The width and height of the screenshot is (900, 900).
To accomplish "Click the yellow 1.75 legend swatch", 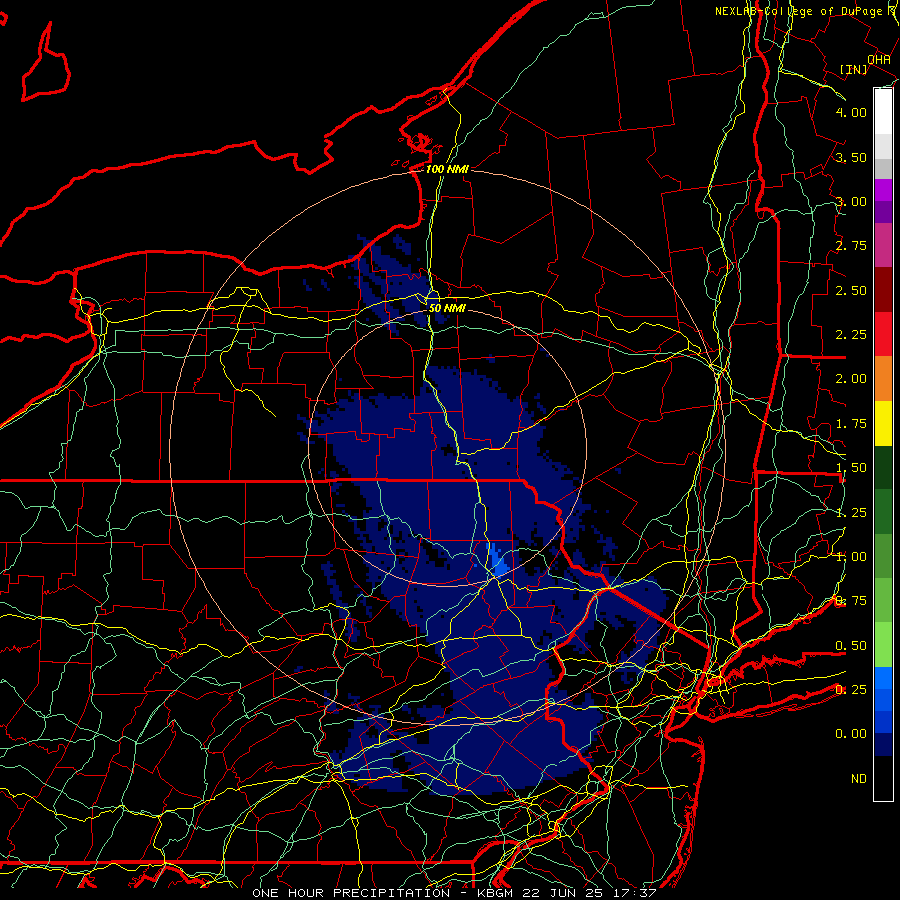I will click(x=883, y=423).
